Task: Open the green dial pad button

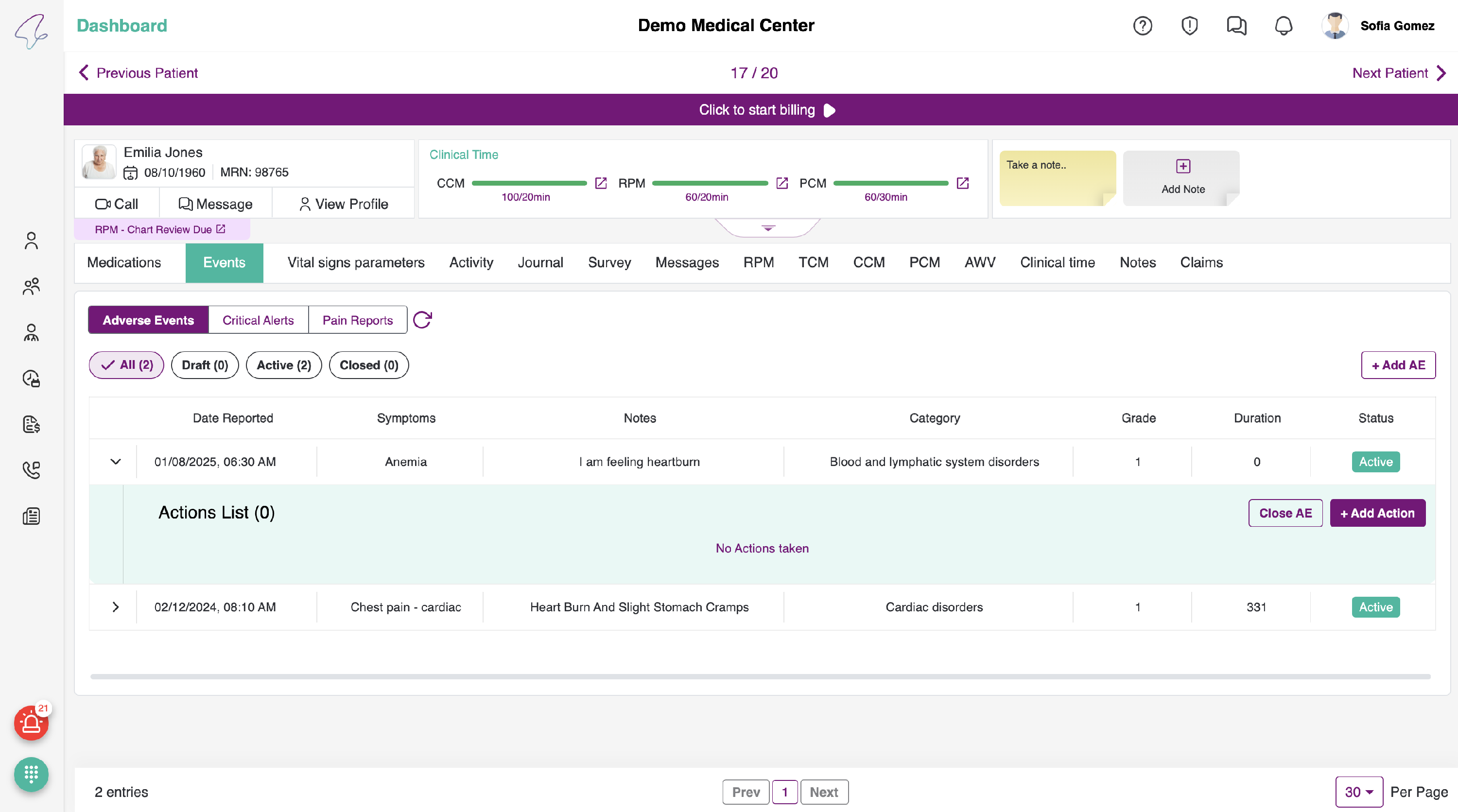Action: (31, 774)
